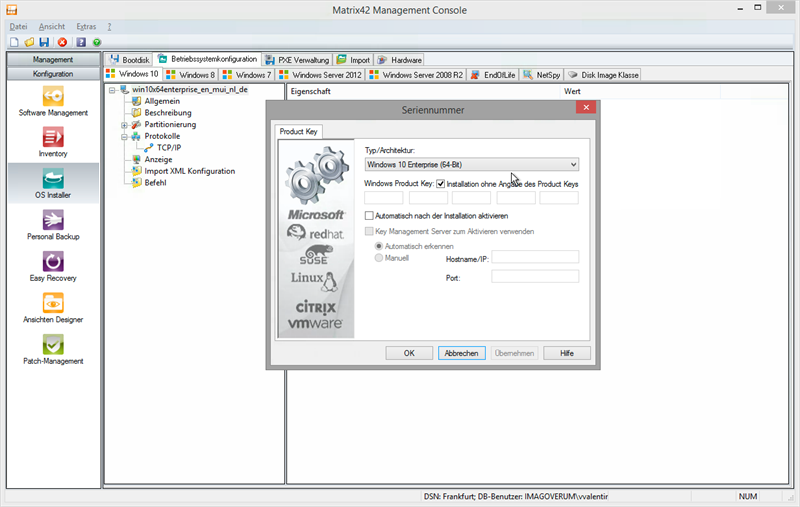Open the Extras menu
Image resolution: width=800 pixels, height=507 pixels.
point(86,26)
